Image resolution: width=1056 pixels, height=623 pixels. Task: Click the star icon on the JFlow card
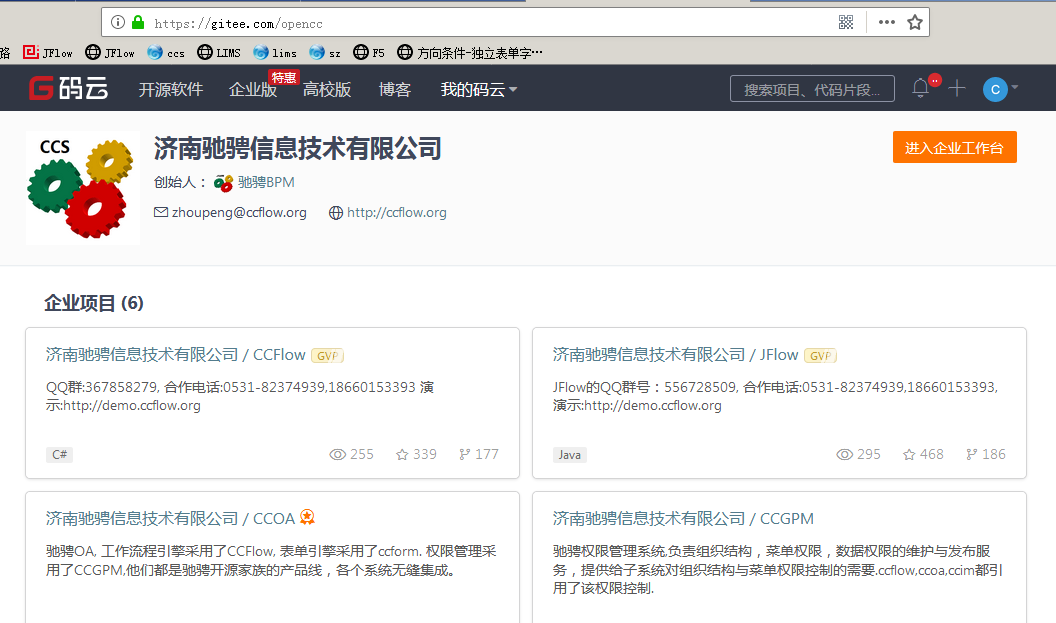[x=911, y=454]
